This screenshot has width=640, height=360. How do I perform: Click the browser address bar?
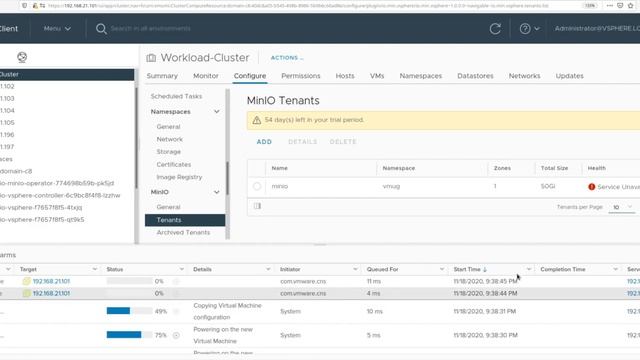coord(298,6)
